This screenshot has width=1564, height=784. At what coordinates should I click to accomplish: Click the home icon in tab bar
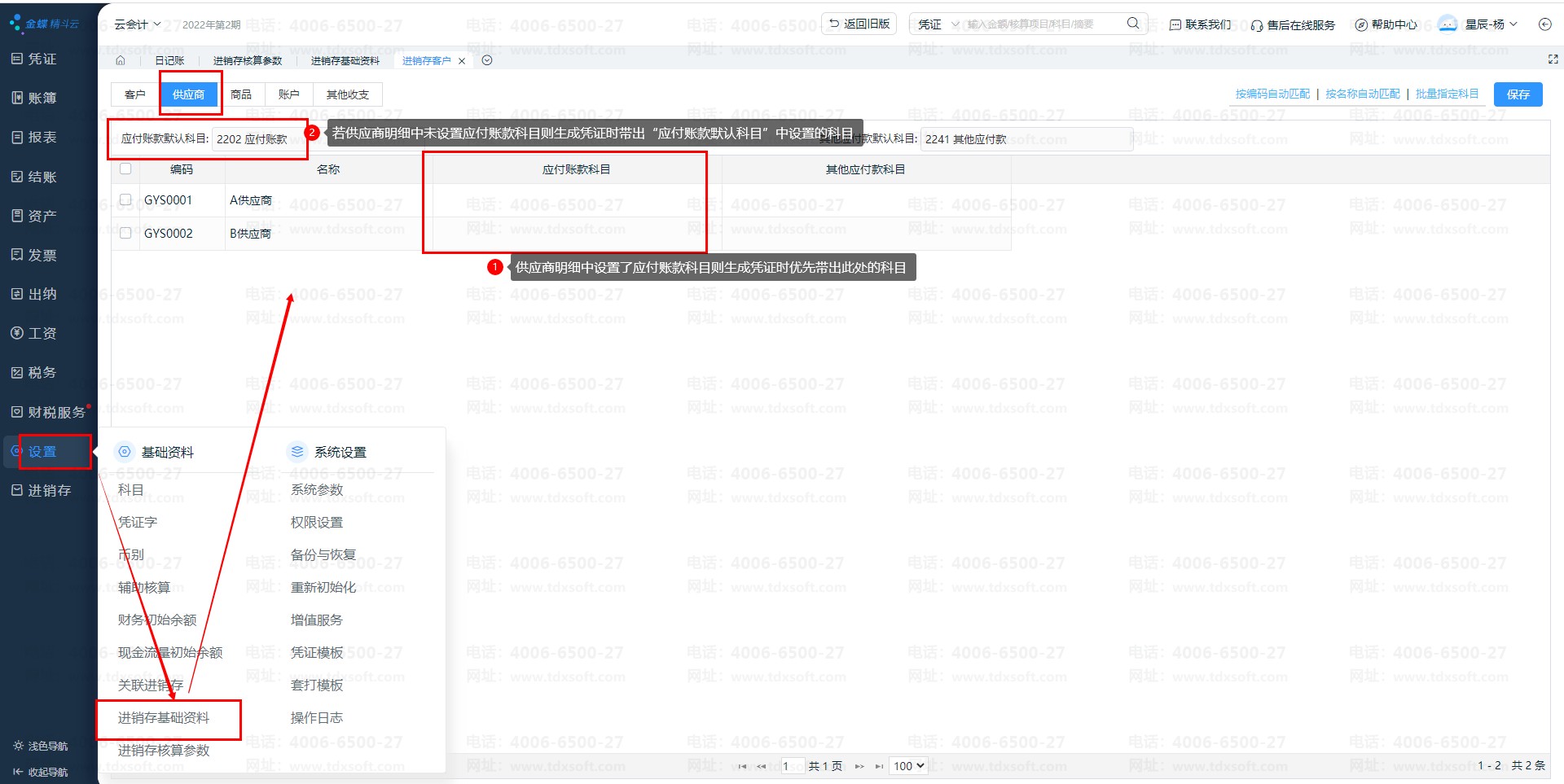click(x=121, y=60)
